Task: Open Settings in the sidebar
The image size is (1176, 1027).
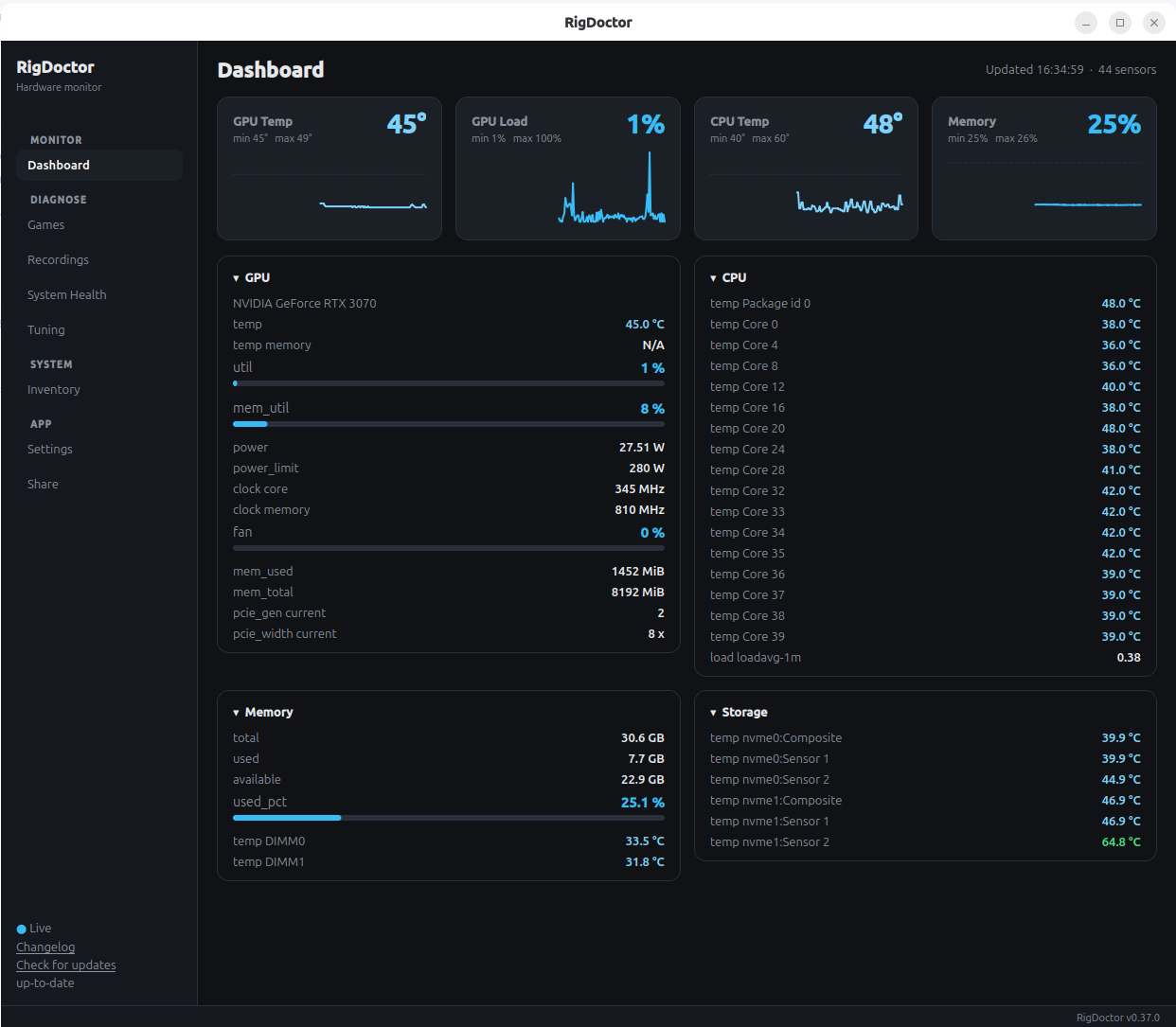Action: 99,449
